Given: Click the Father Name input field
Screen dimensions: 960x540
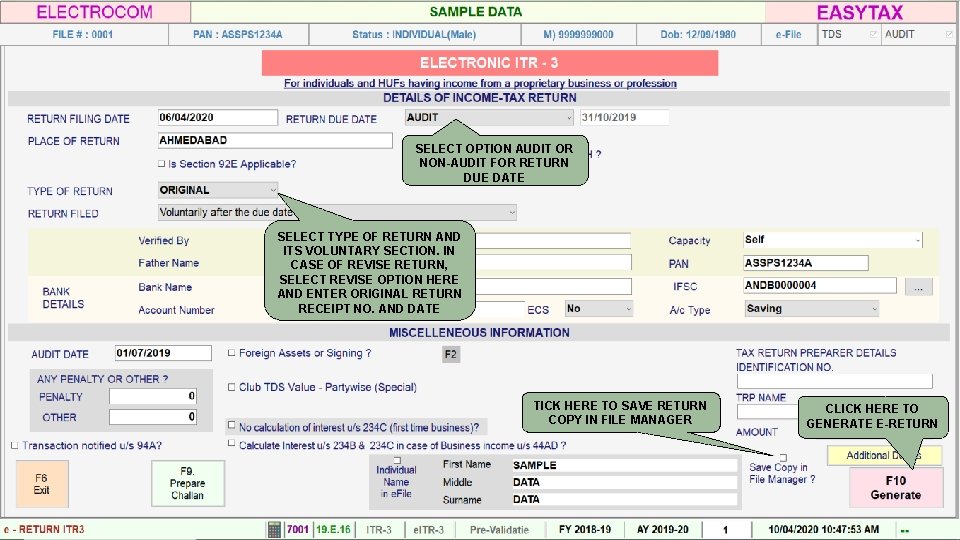Looking at the screenshot, I should (553, 263).
